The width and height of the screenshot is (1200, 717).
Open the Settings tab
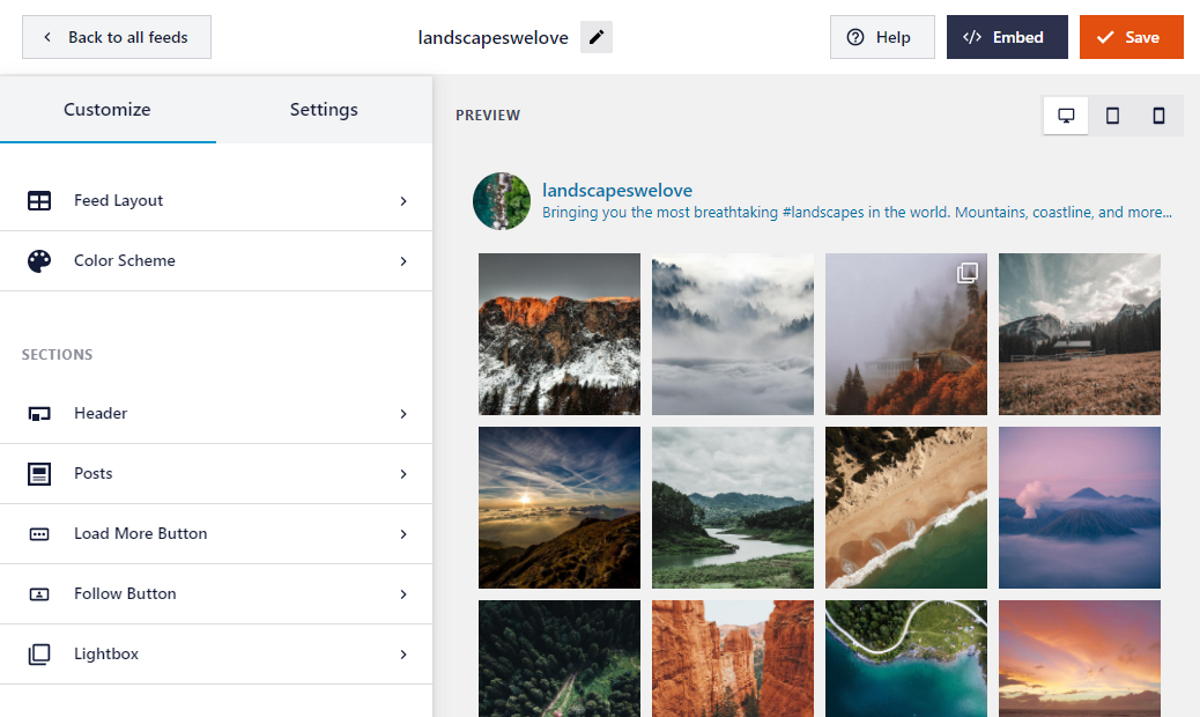pos(323,110)
